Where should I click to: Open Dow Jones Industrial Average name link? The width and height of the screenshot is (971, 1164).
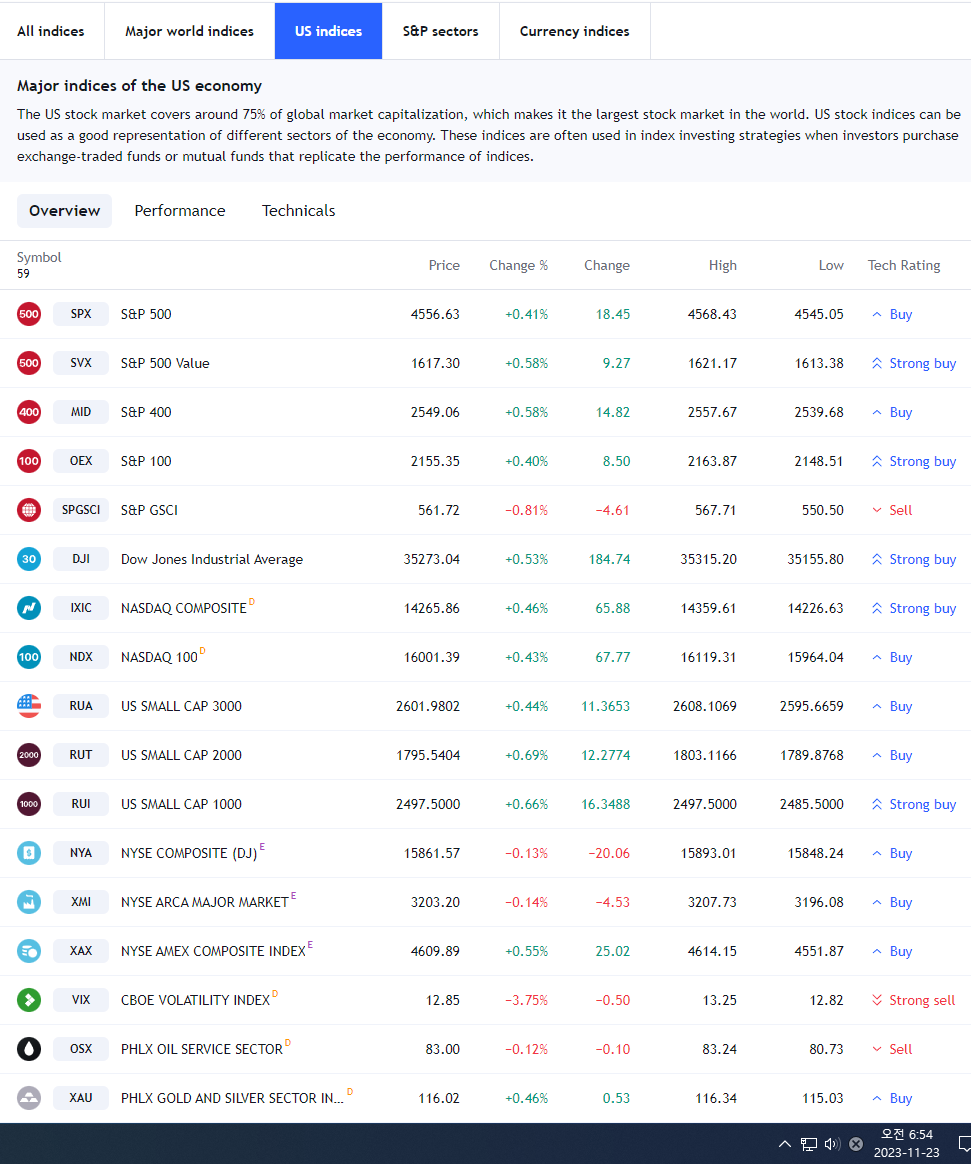pyautogui.click(x=212, y=559)
